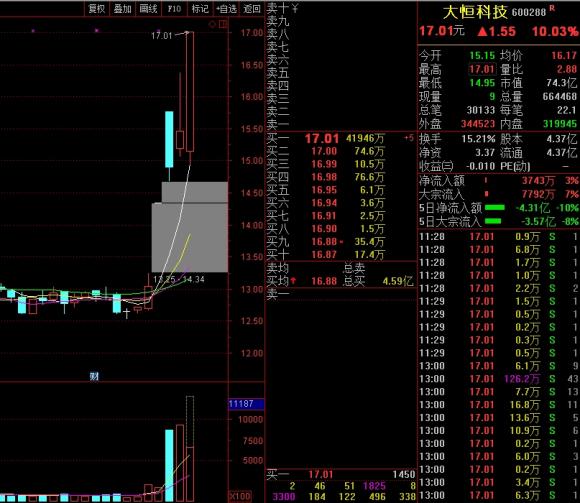This screenshot has height=503, width=580.
Task: Click the red diamond icon above chart
Action: (x=212, y=24)
